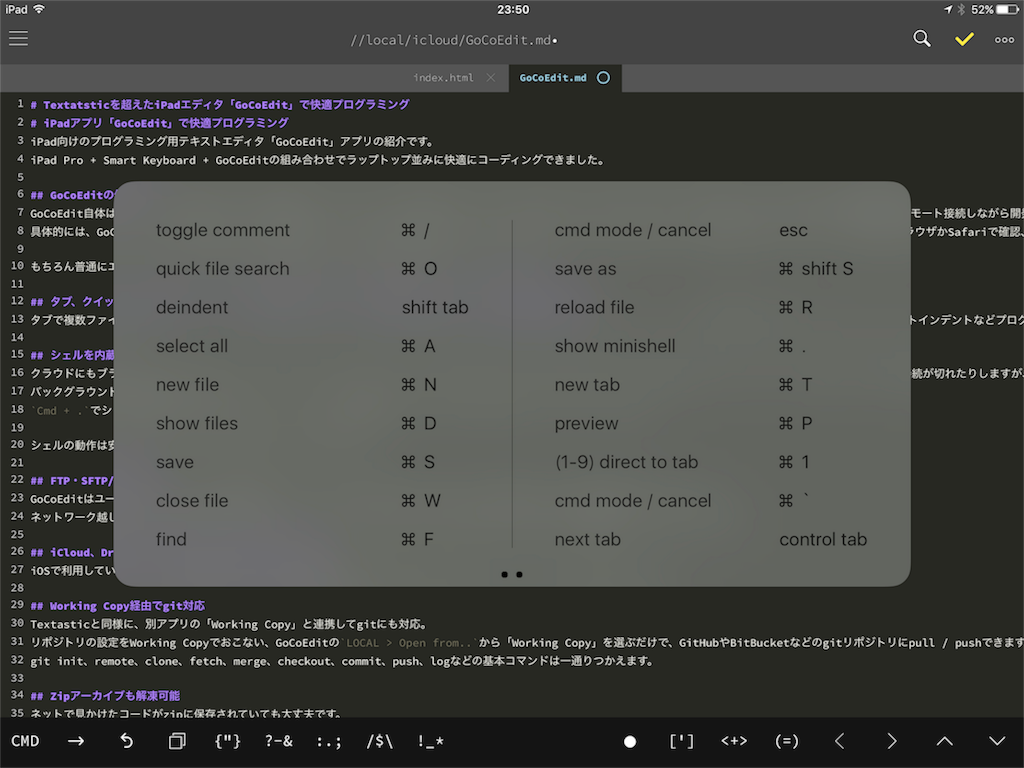Open the hamburger menu

pyautogui.click(x=18, y=39)
